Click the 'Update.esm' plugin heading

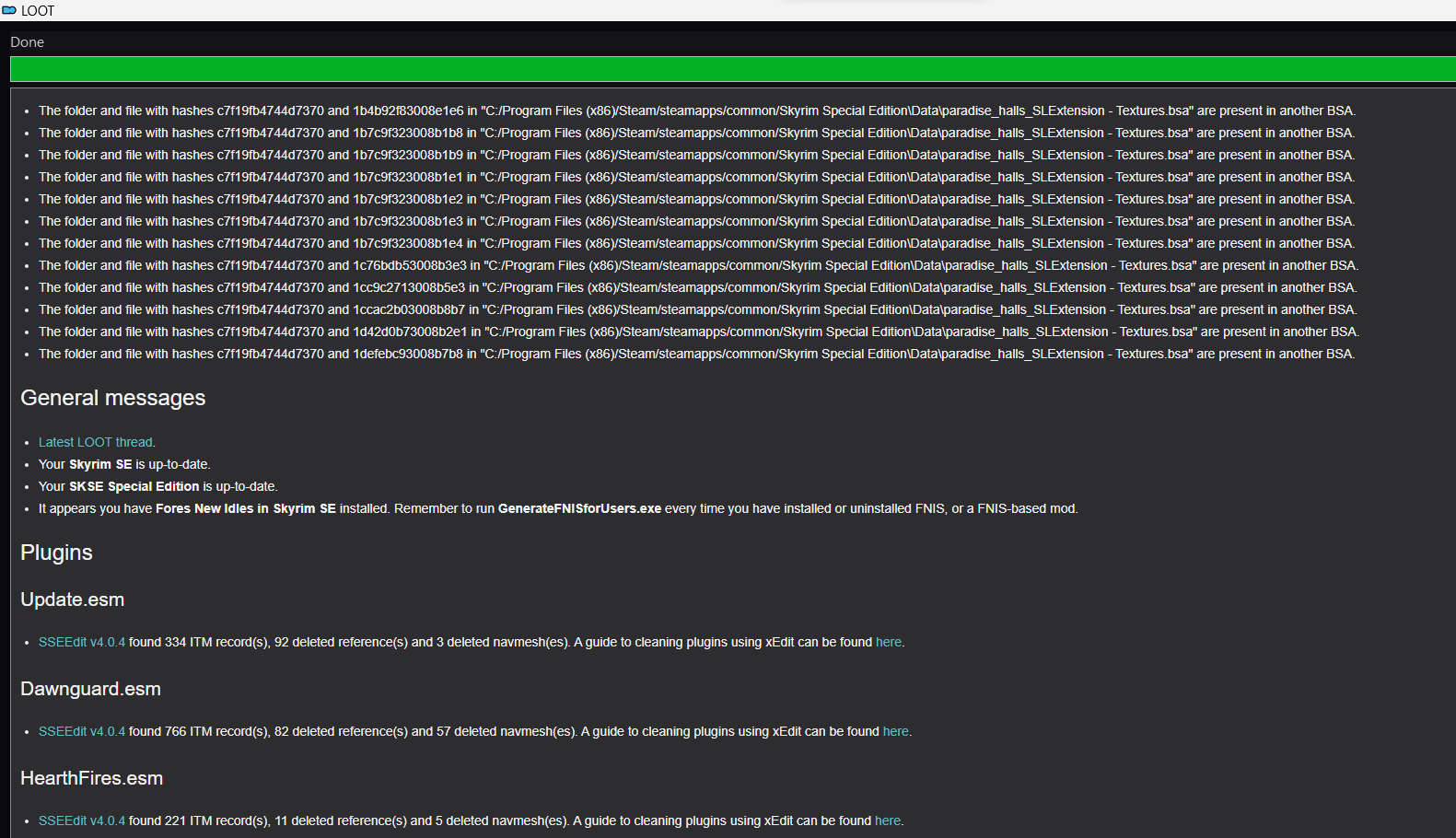pos(73,599)
